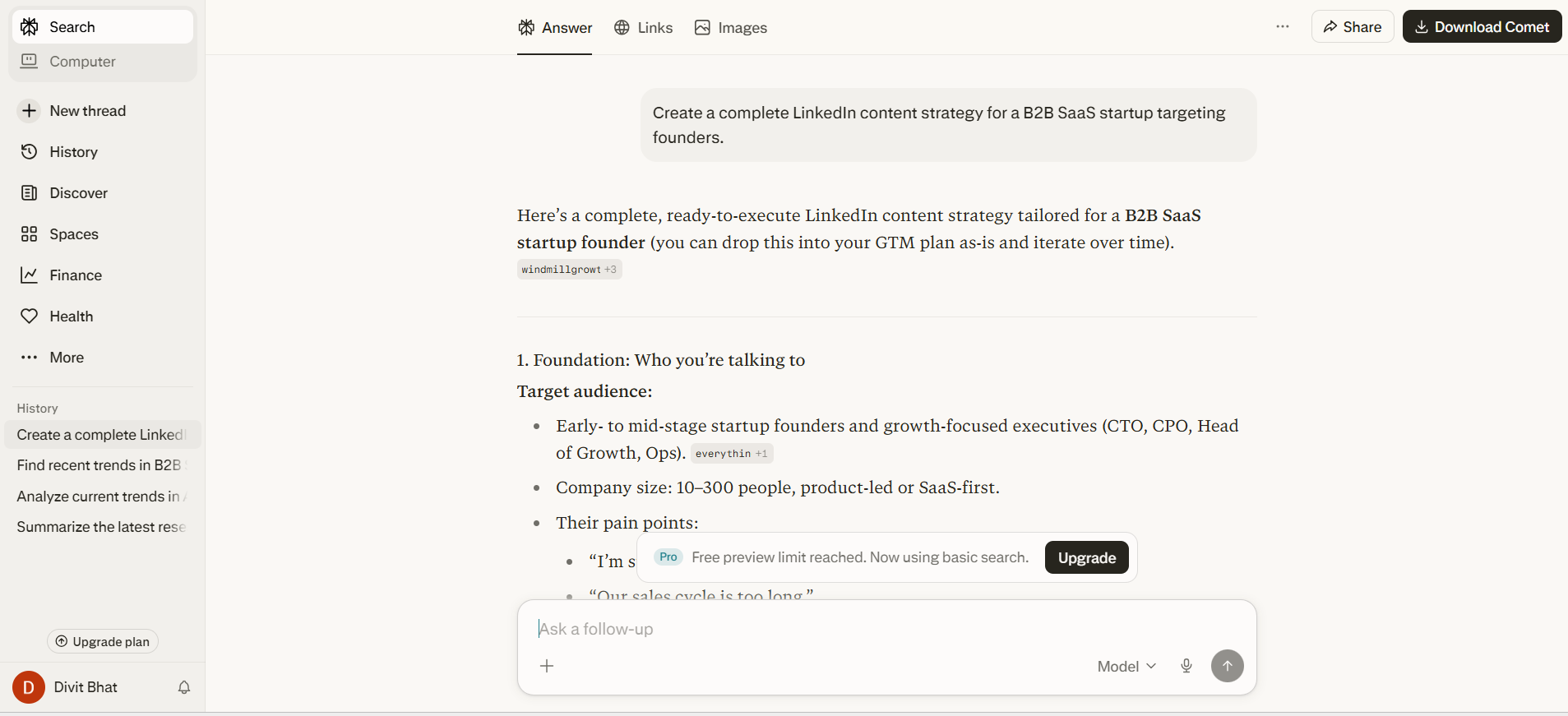Screen dimensions: 1568x716
Task: Switch to the Computer mode
Action: (81, 61)
